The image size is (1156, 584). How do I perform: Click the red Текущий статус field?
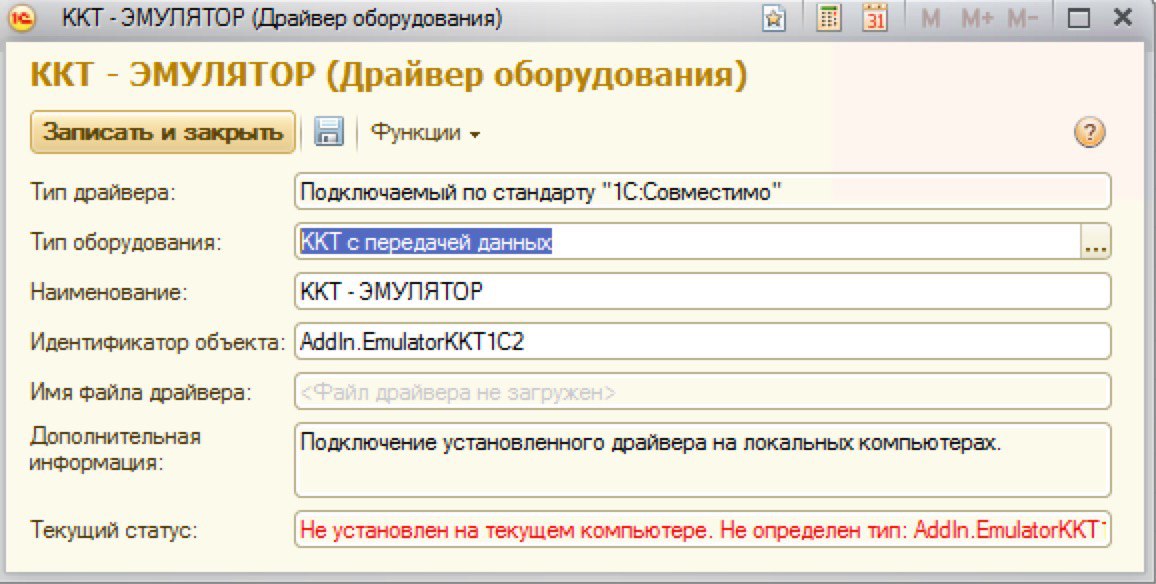[703, 530]
